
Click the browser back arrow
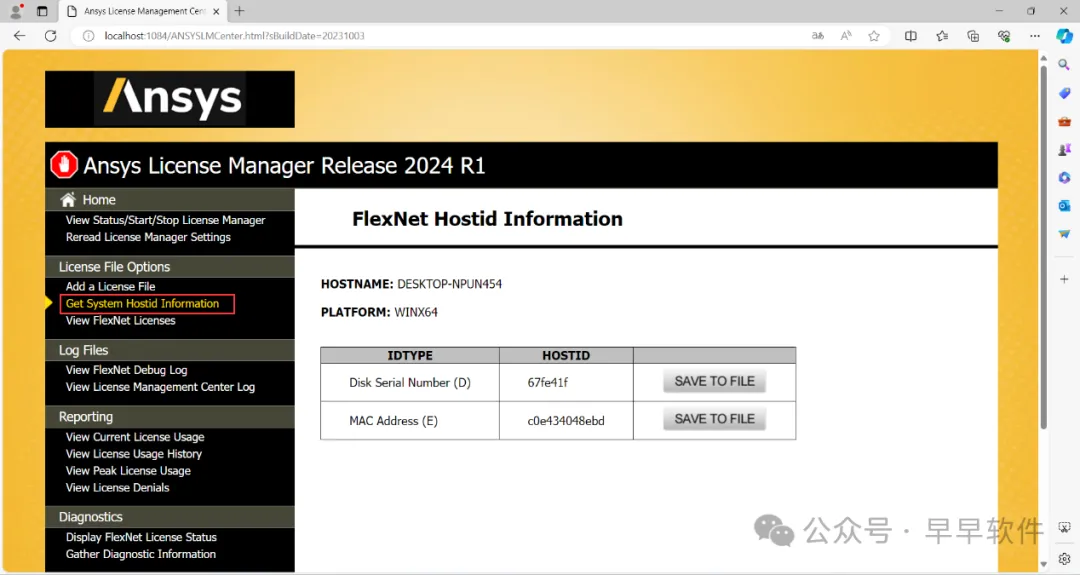(19, 36)
